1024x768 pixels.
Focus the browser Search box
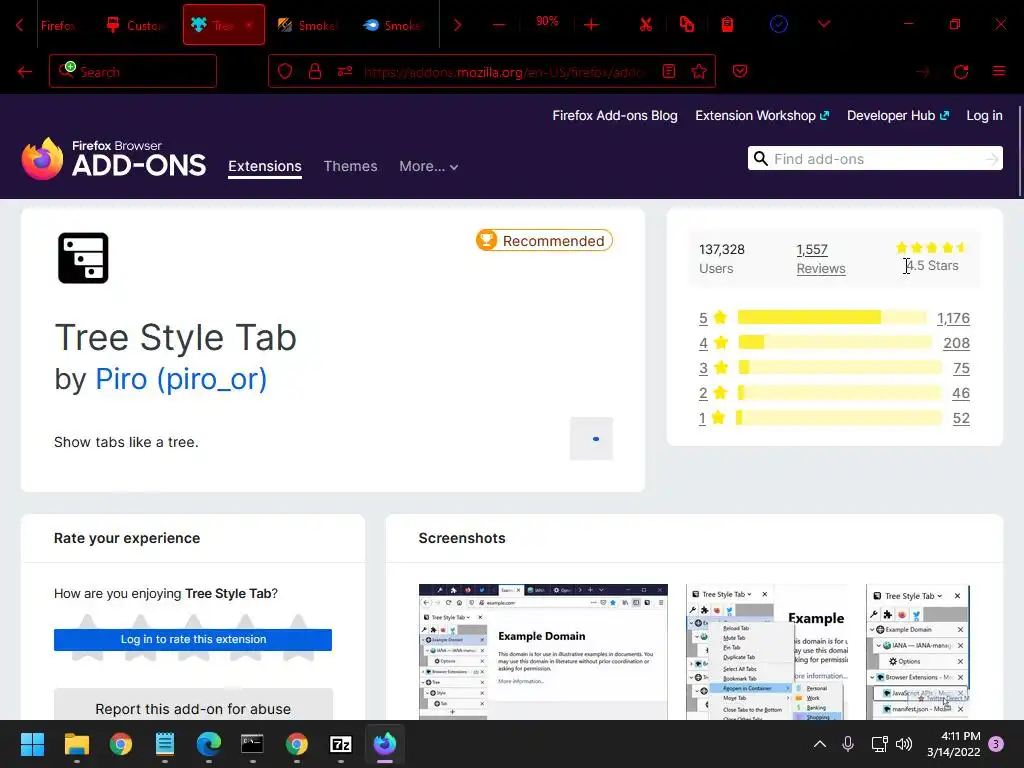coord(133,71)
